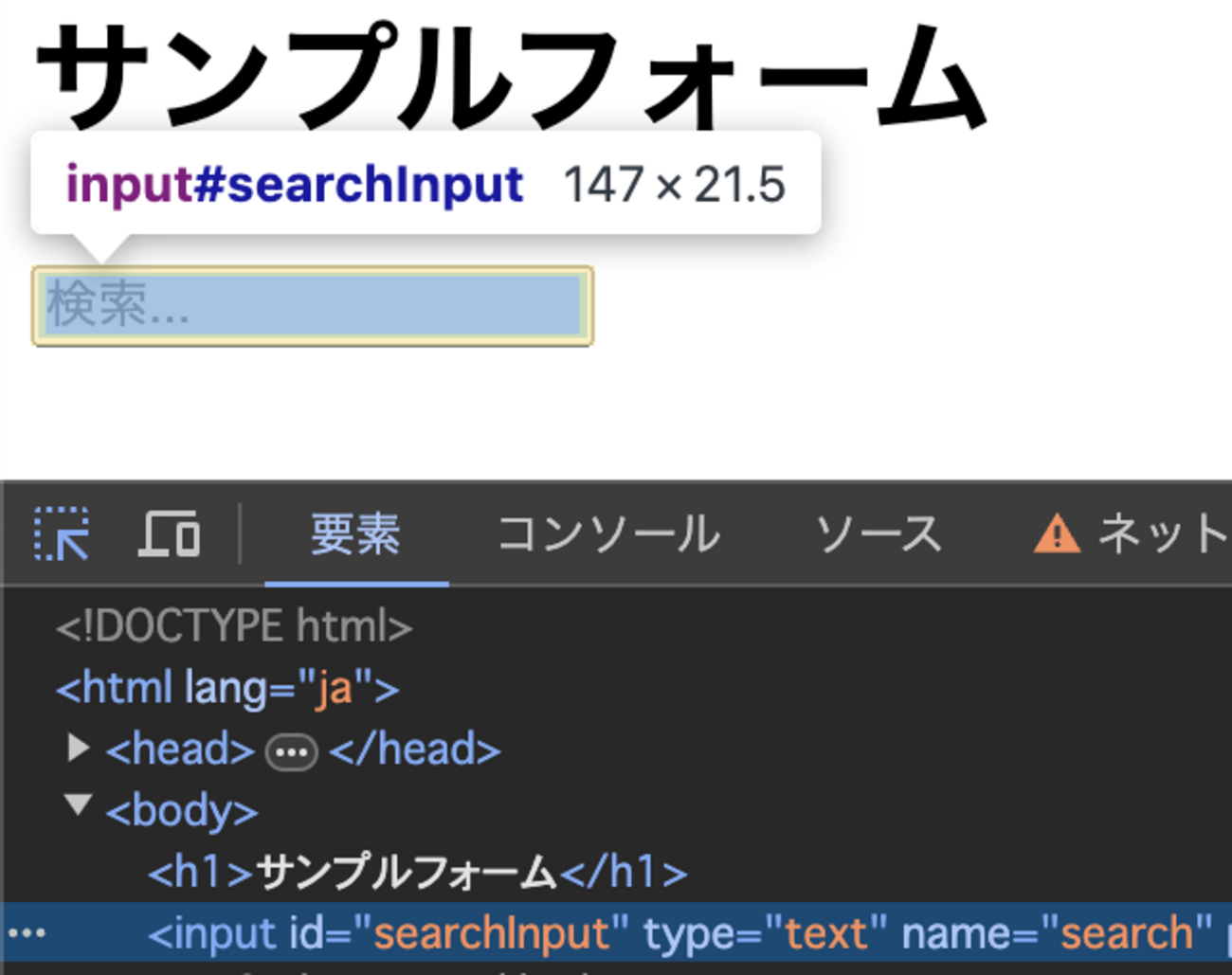
Task: Expand the head element disclosure triangle
Action: [x=78, y=749]
